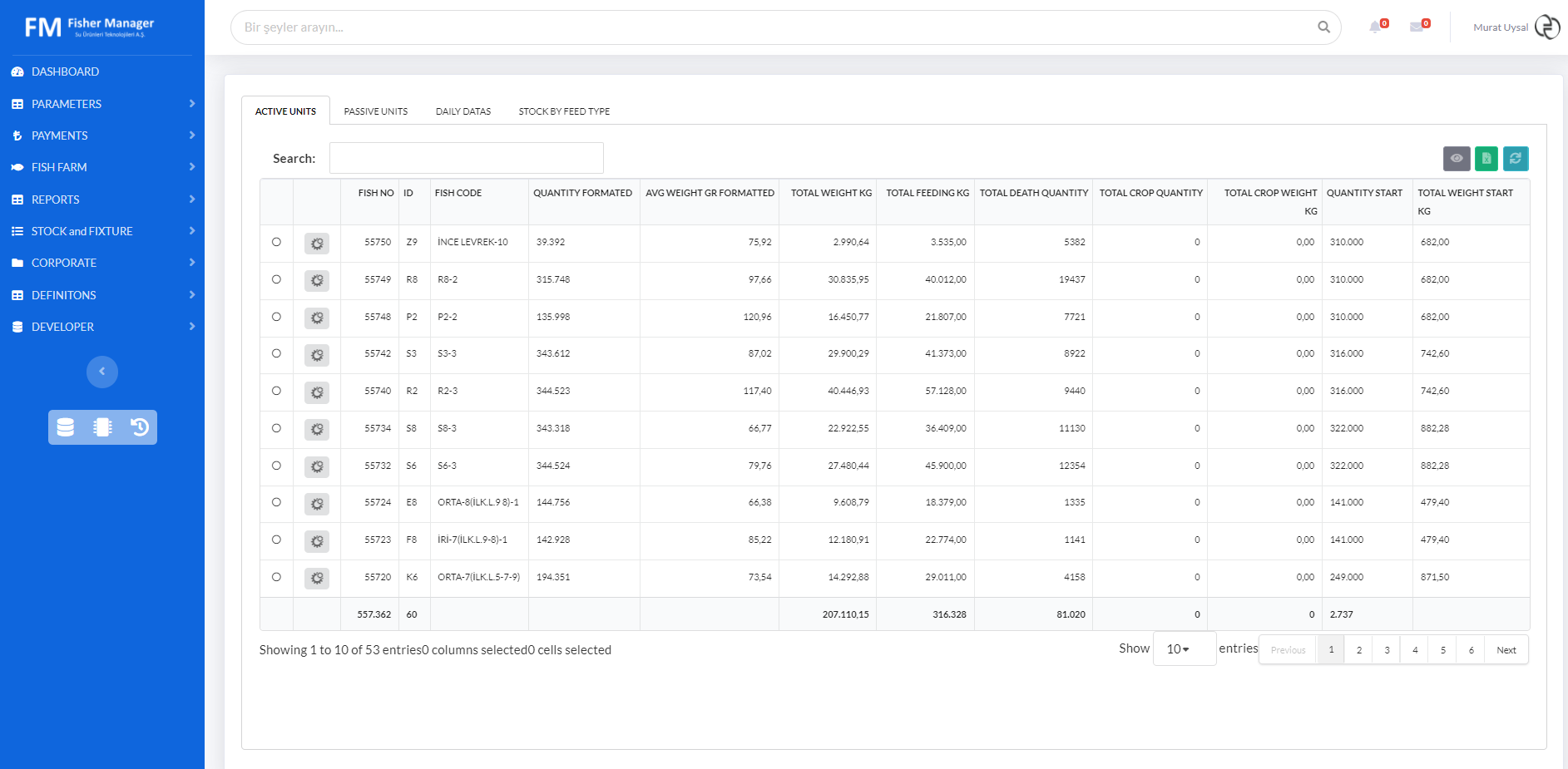Select radio button for row 55734
This screenshot has height=769, width=1568.
pyautogui.click(x=276, y=428)
